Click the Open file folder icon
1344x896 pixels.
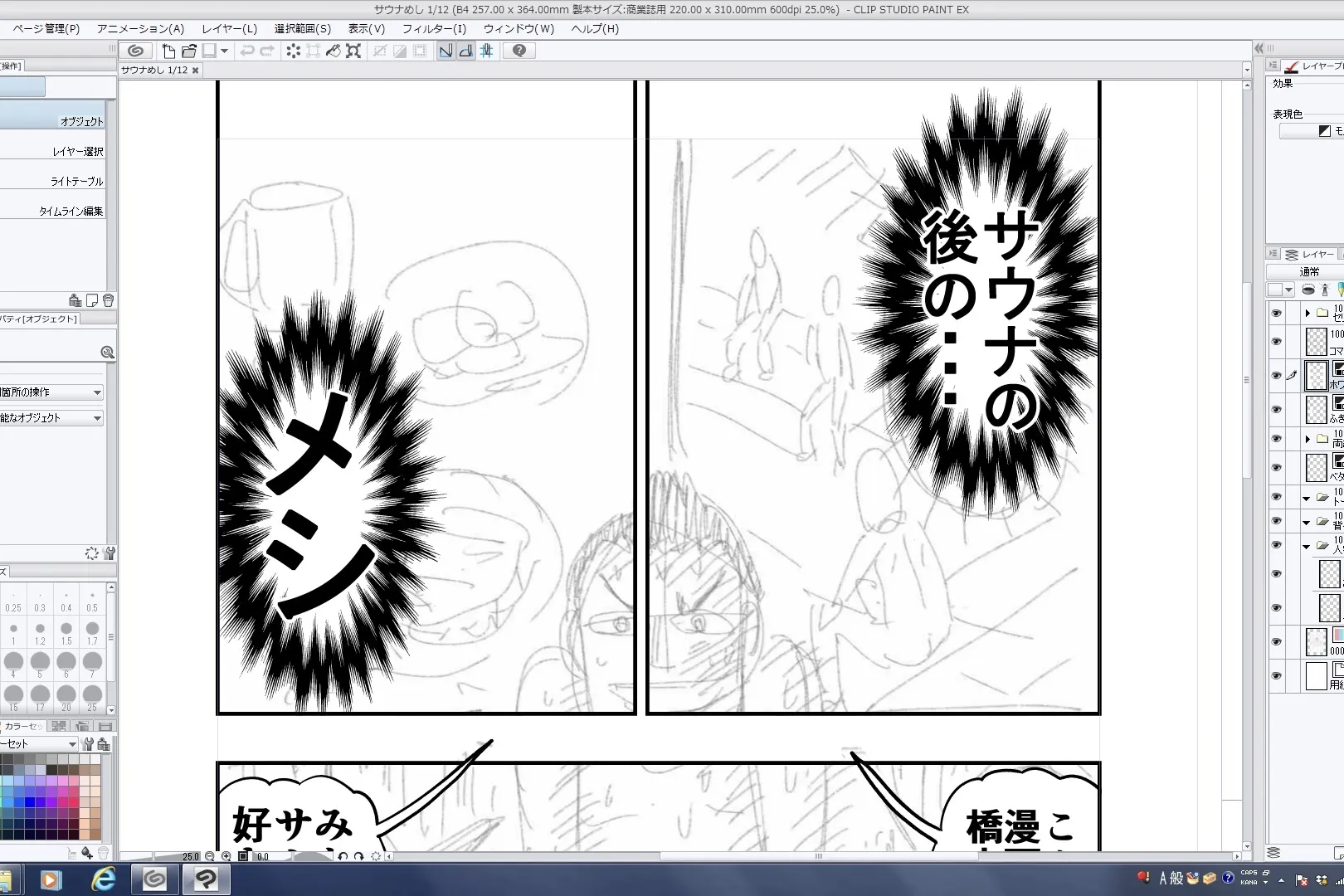189,51
